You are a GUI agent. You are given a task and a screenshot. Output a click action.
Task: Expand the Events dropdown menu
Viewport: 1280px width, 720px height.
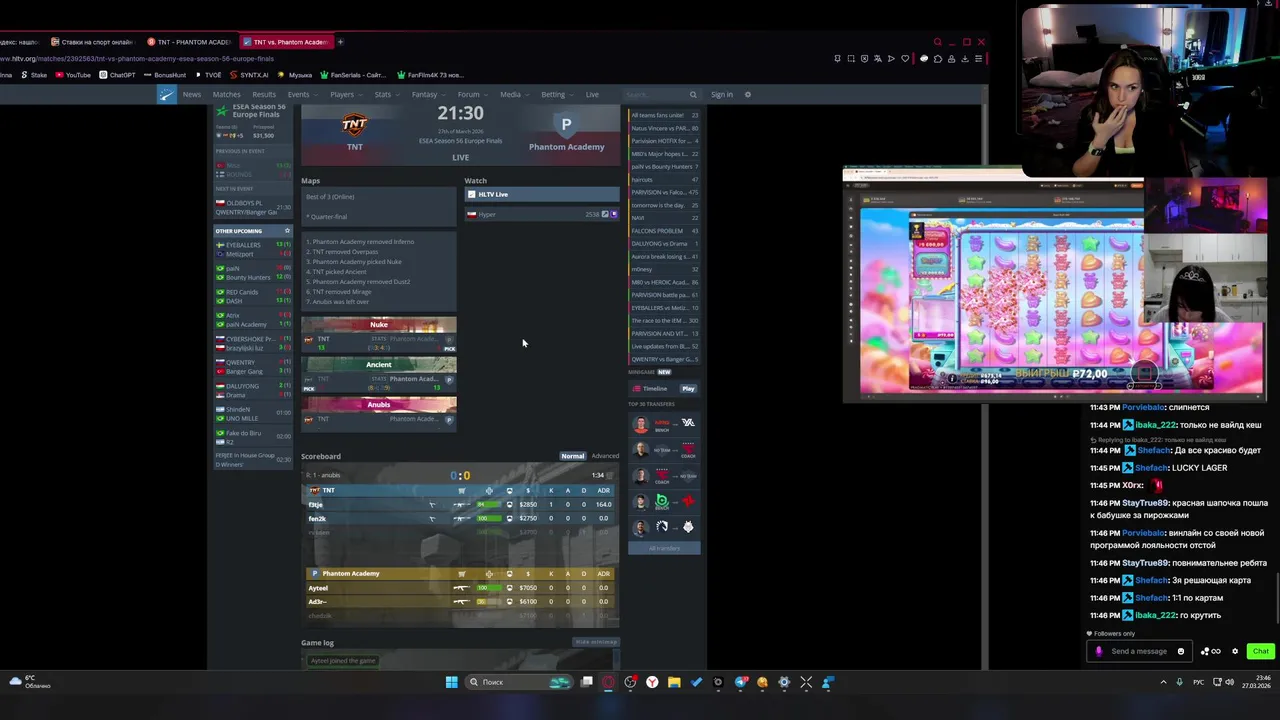pyautogui.click(x=301, y=94)
